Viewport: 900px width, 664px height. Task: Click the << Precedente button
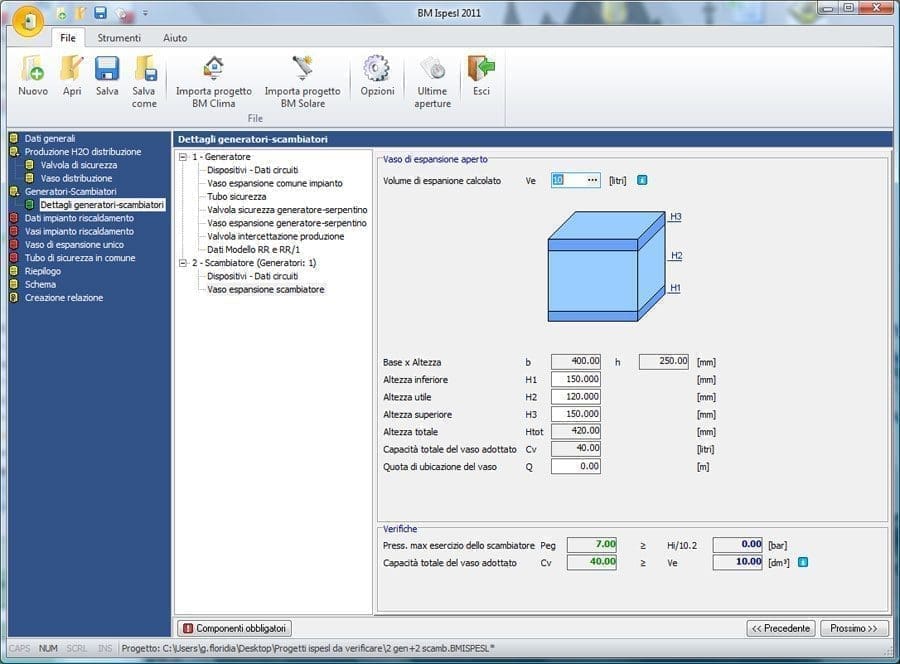[x=780, y=628]
